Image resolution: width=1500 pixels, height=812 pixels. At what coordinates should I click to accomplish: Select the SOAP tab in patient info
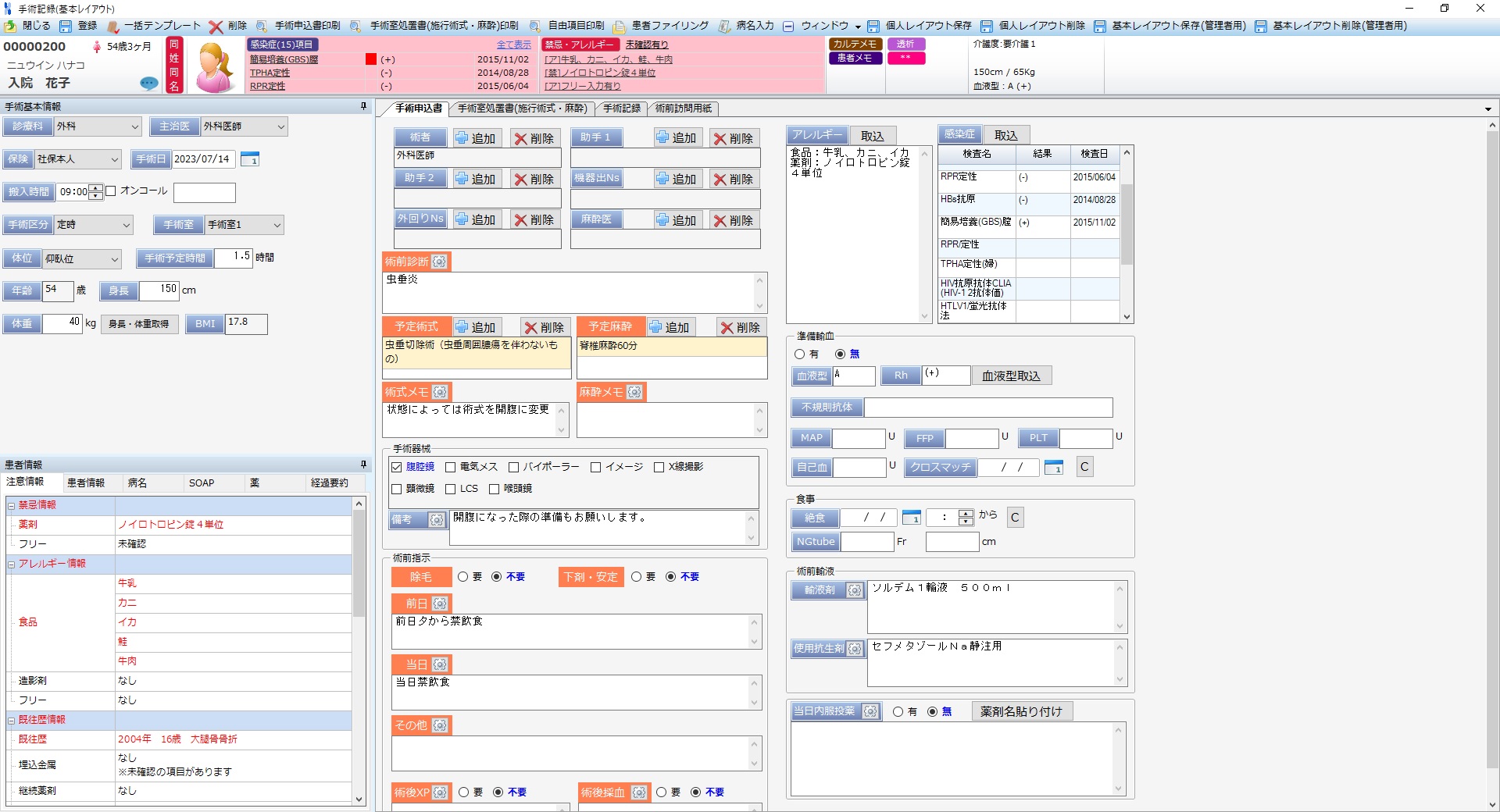click(202, 483)
